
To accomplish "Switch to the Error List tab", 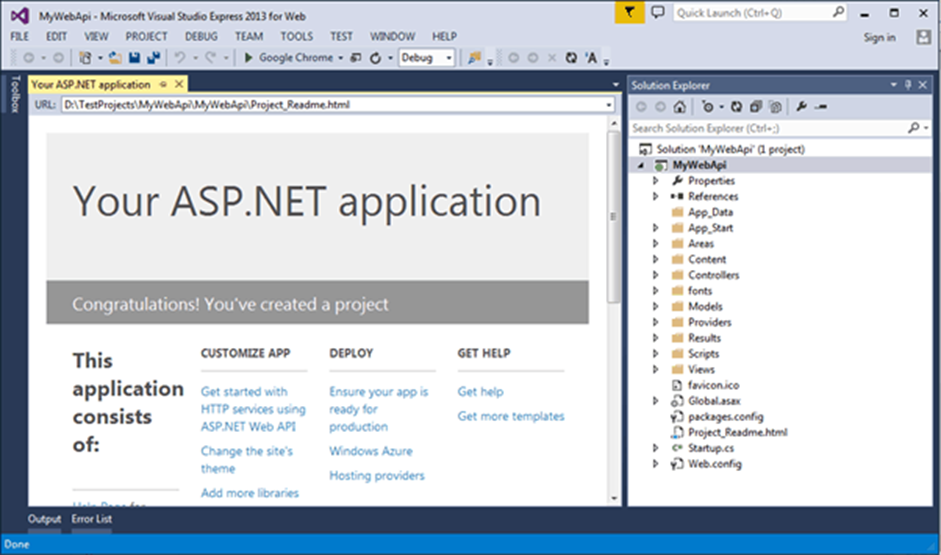I will pos(92,519).
